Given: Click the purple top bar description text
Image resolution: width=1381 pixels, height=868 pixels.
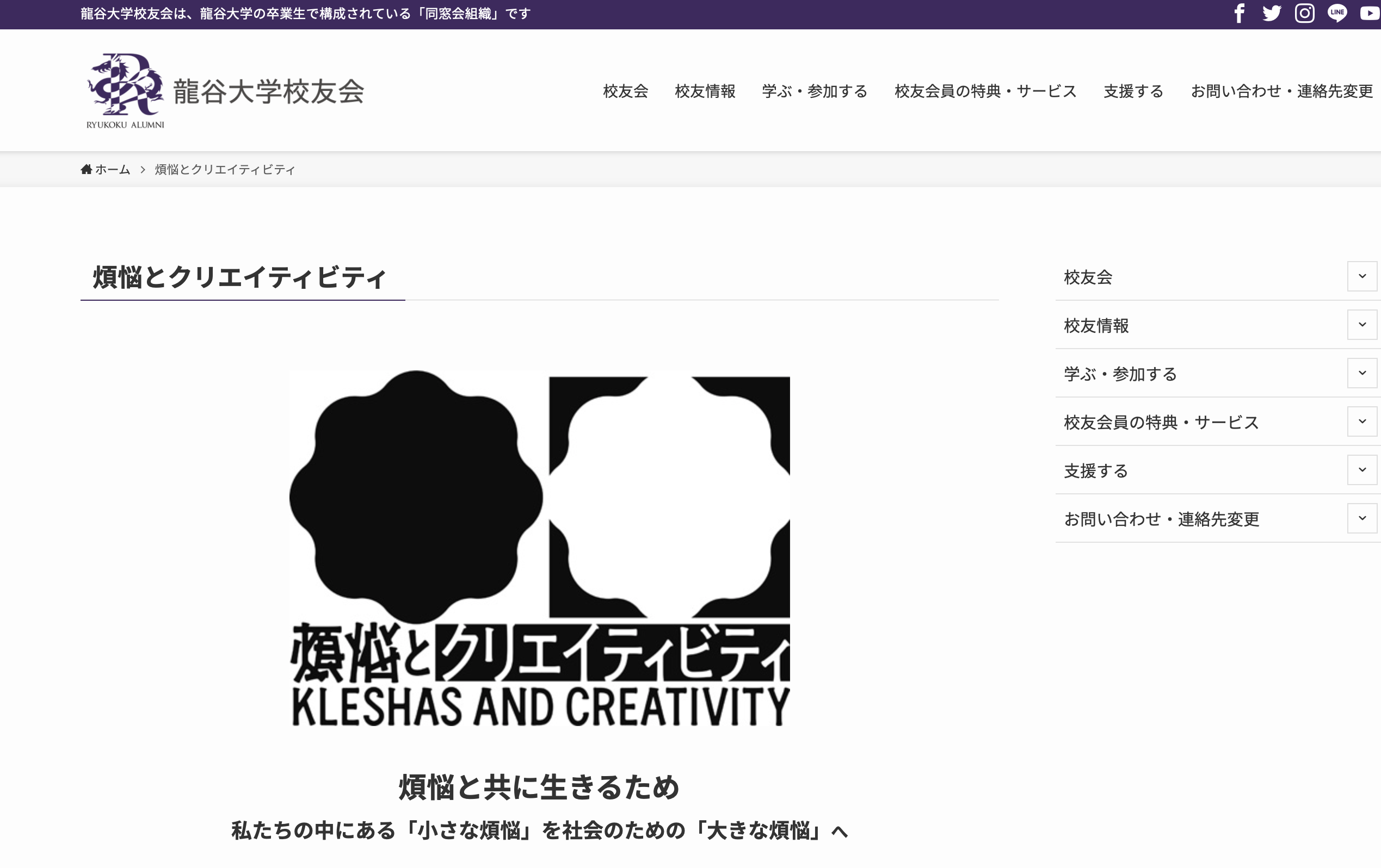Looking at the screenshot, I should point(306,14).
